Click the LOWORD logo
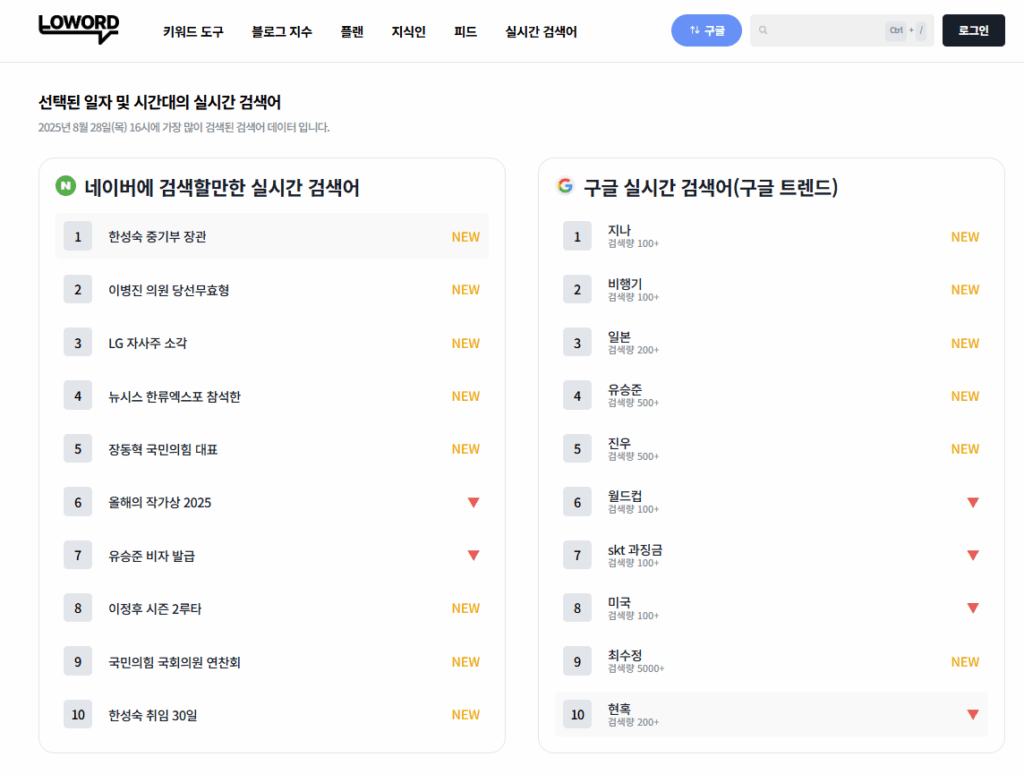 [x=79, y=29]
